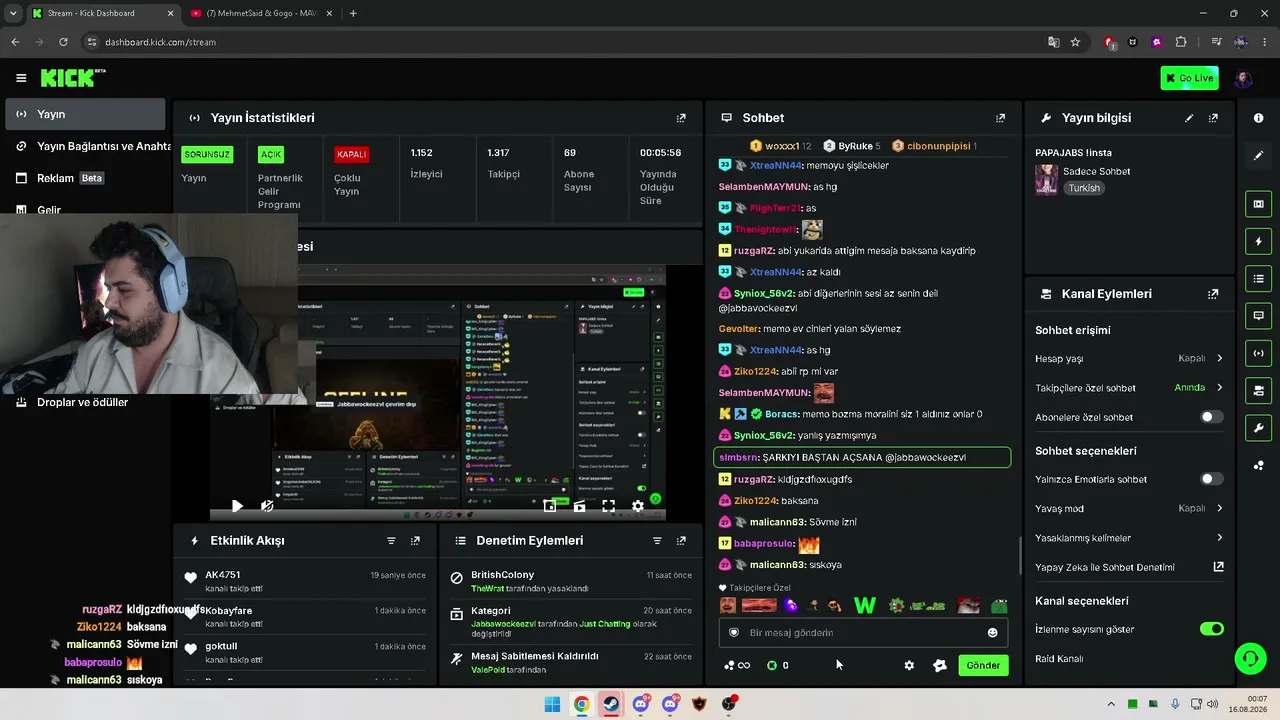Open chat settings gear icon
Viewport: 1280px width, 720px height.
pos(909,665)
